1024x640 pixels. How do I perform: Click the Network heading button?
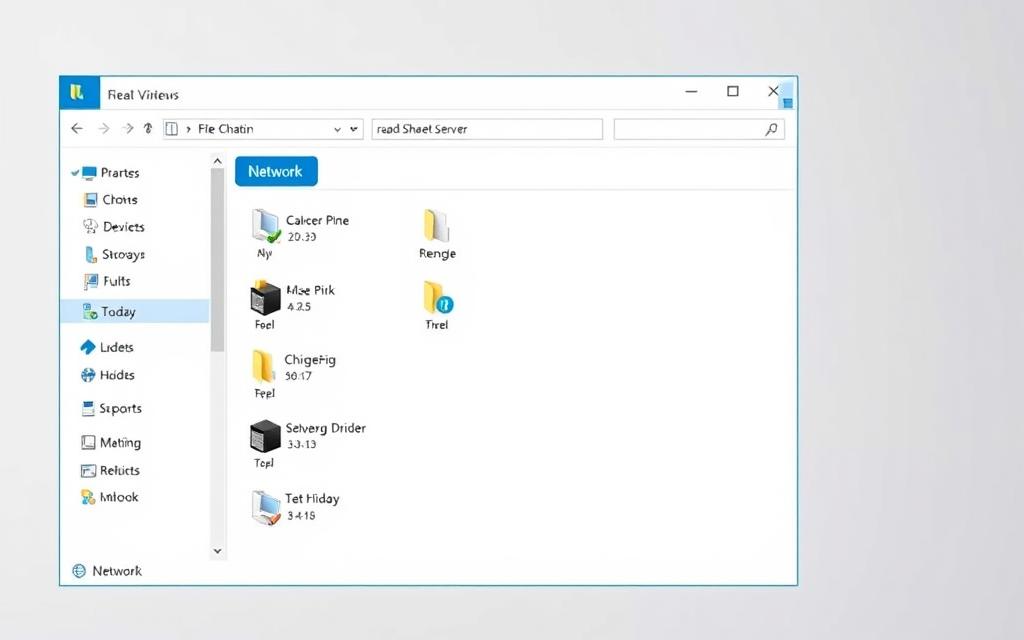click(x=276, y=171)
